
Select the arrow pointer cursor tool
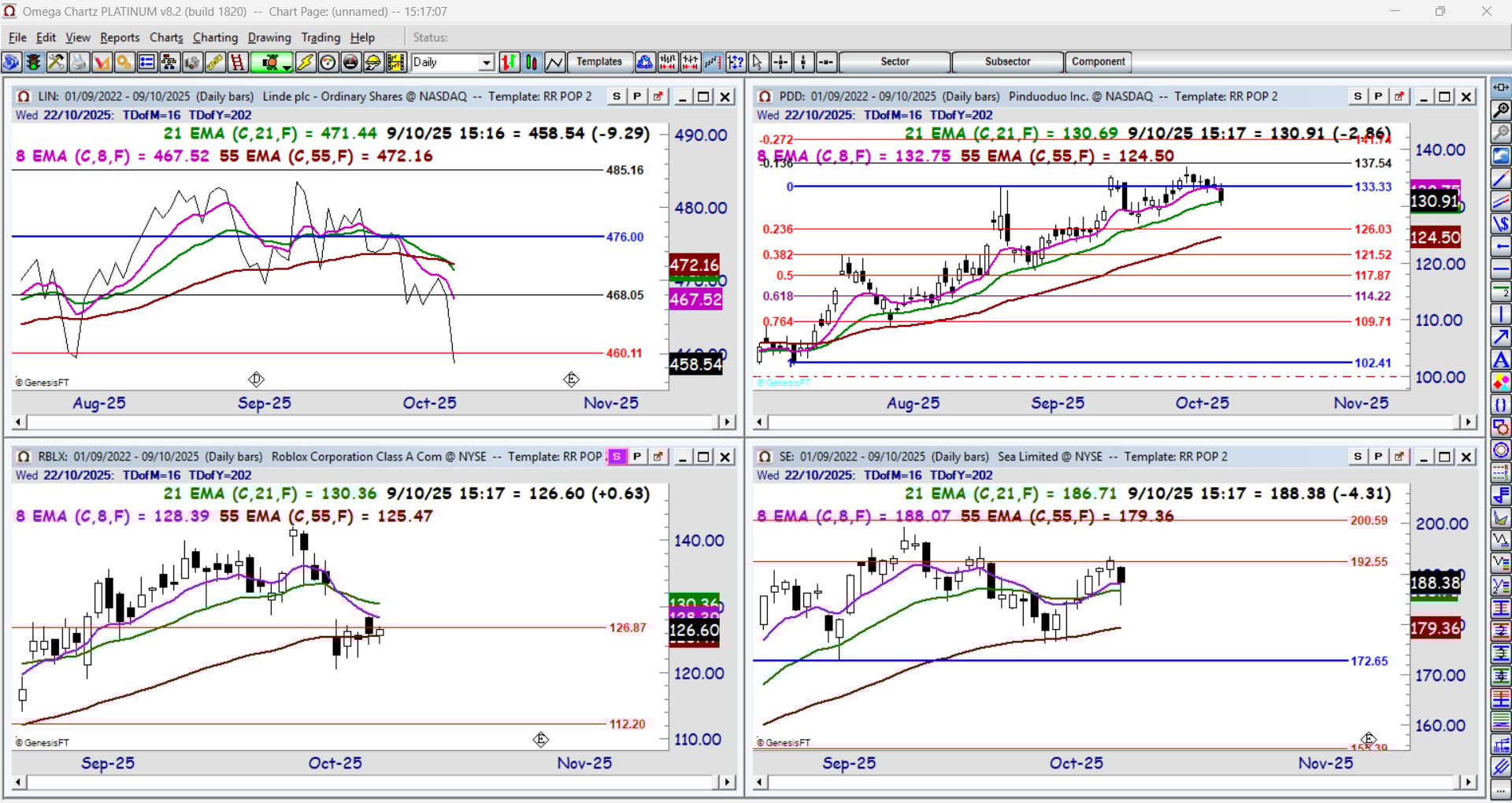(x=758, y=62)
